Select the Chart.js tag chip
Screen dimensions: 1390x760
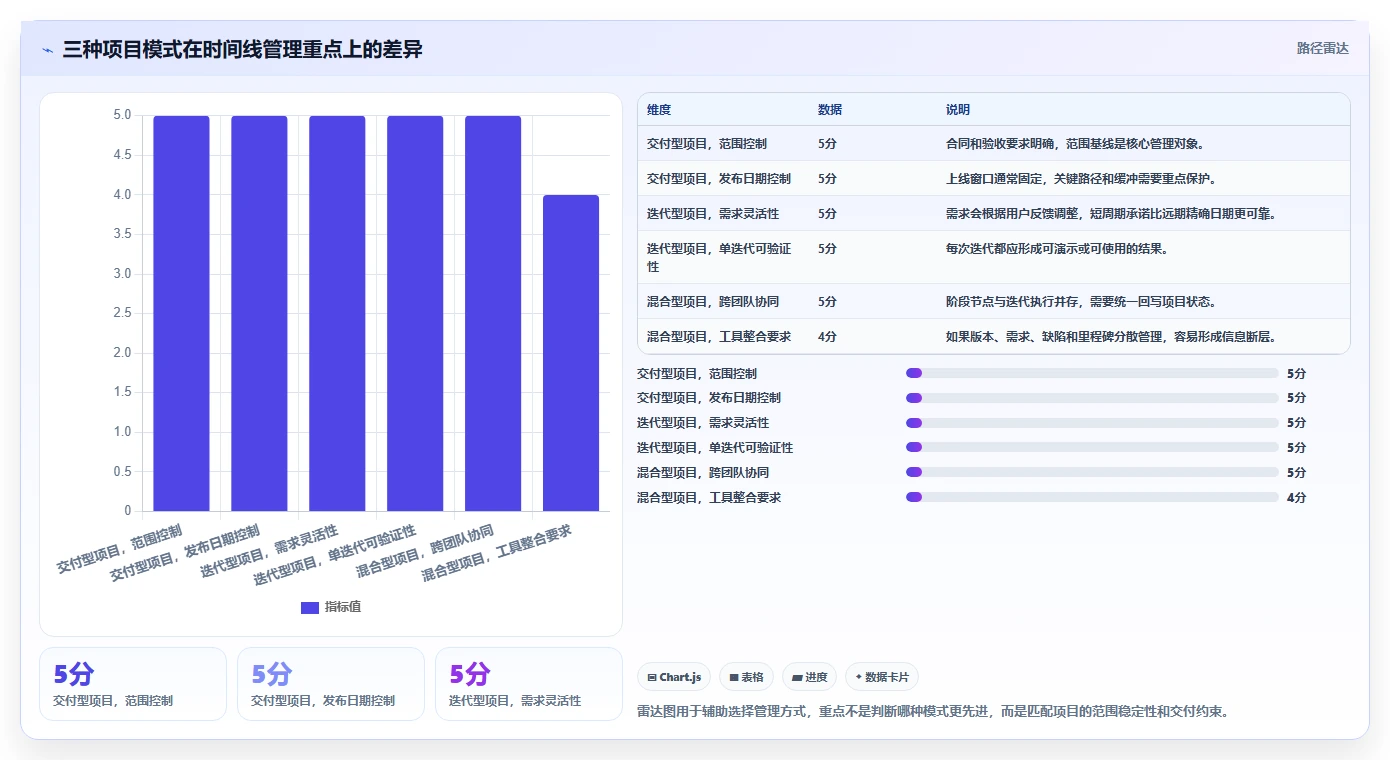click(x=674, y=677)
